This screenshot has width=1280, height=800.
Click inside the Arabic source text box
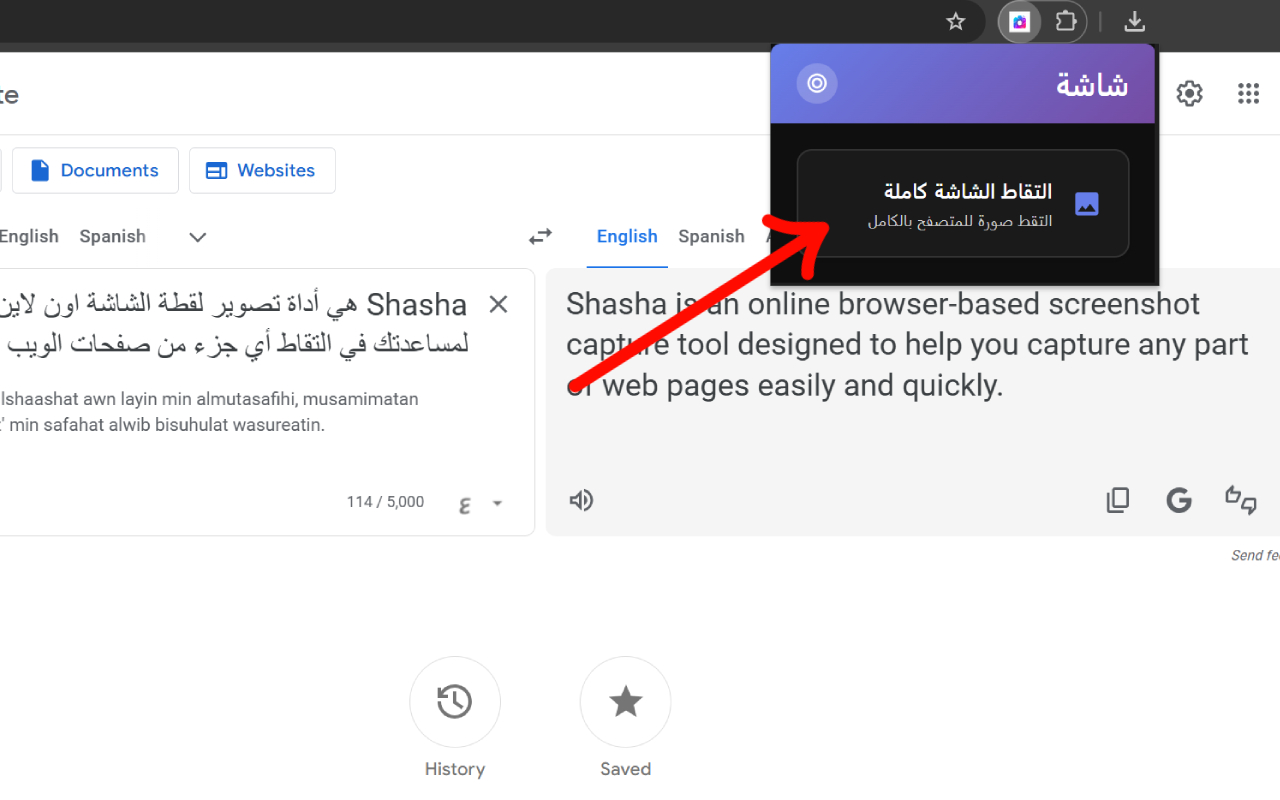pyautogui.click(x=235, y=324)
